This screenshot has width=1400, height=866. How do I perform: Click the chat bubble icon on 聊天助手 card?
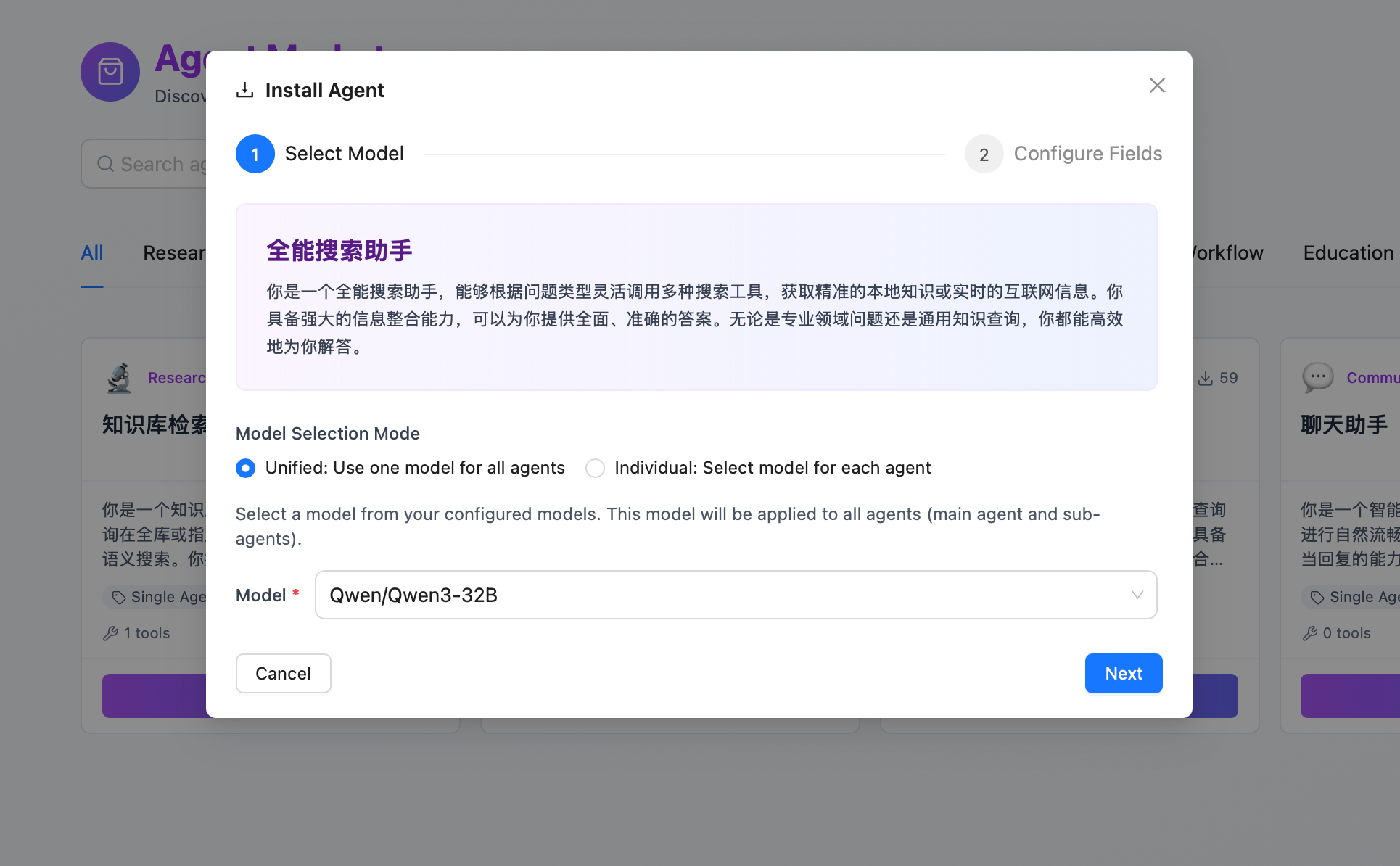coord(1317,377)
